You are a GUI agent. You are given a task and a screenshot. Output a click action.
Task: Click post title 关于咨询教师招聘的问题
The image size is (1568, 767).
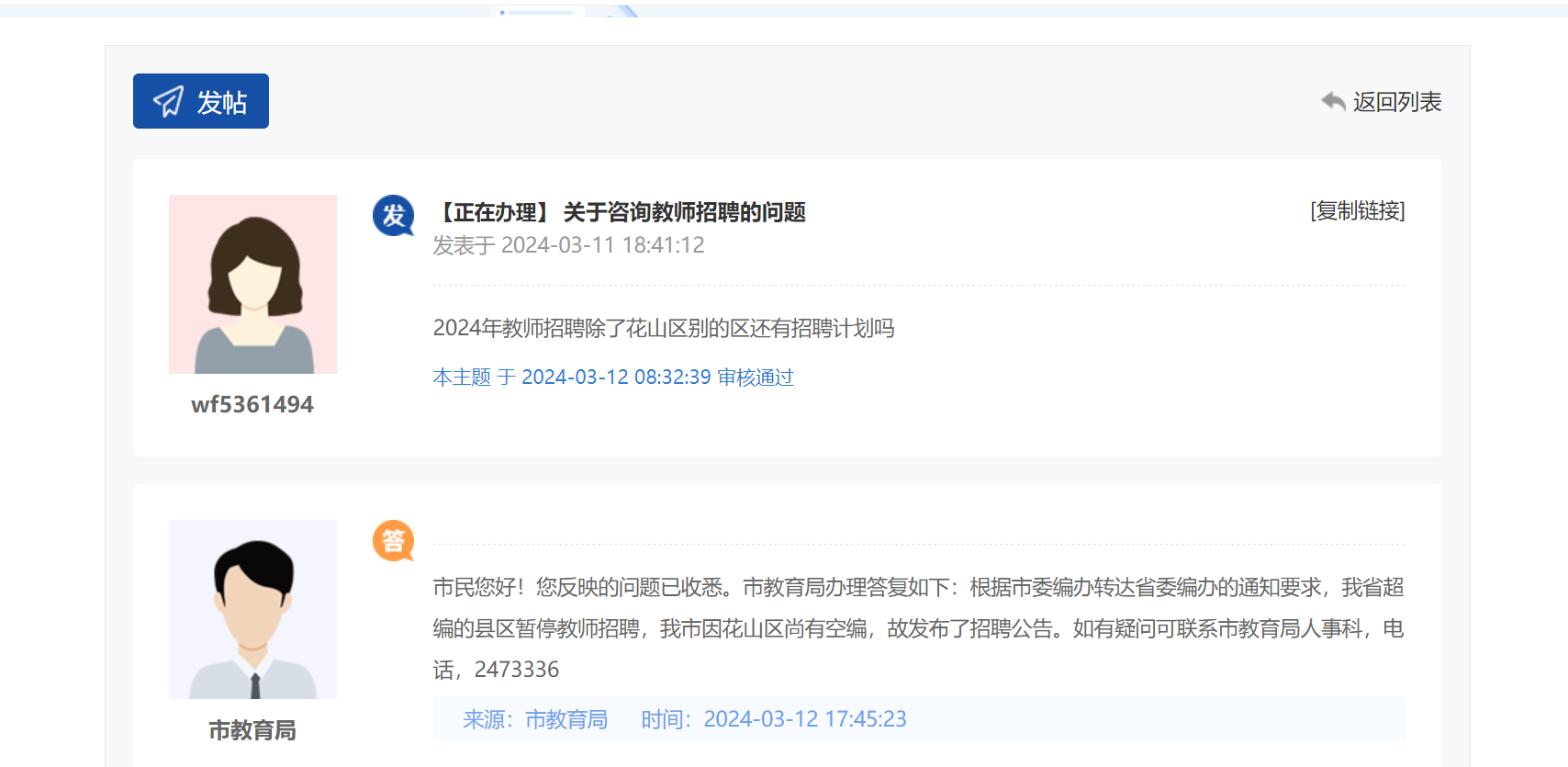click(684, 213)
